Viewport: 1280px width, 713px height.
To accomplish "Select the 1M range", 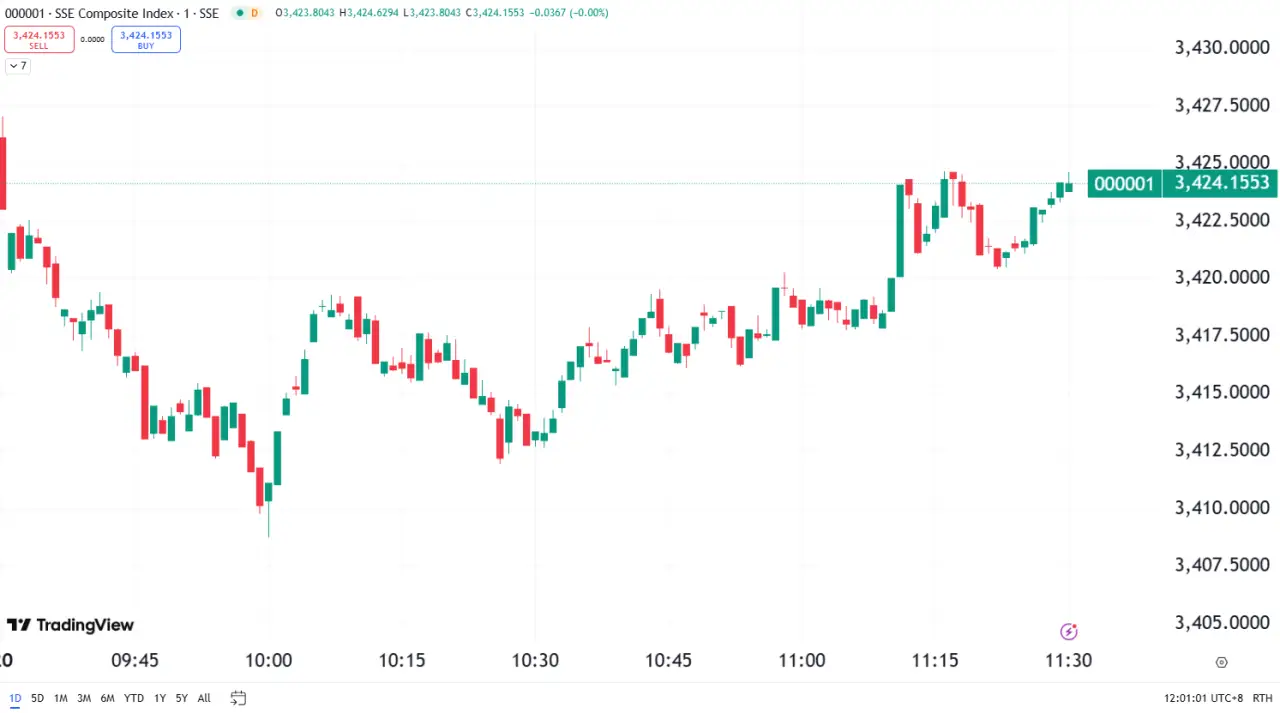I will pos(61,698).
